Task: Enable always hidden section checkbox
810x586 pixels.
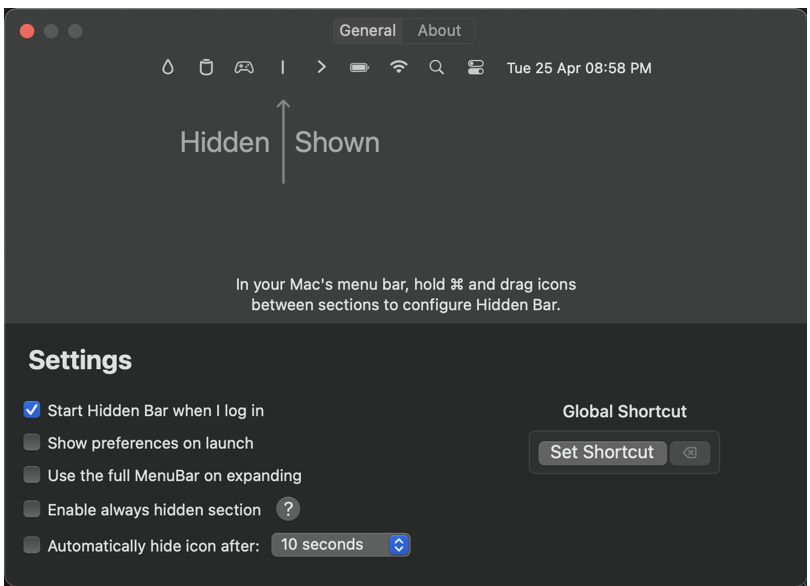Action: (x=32, y=509)
